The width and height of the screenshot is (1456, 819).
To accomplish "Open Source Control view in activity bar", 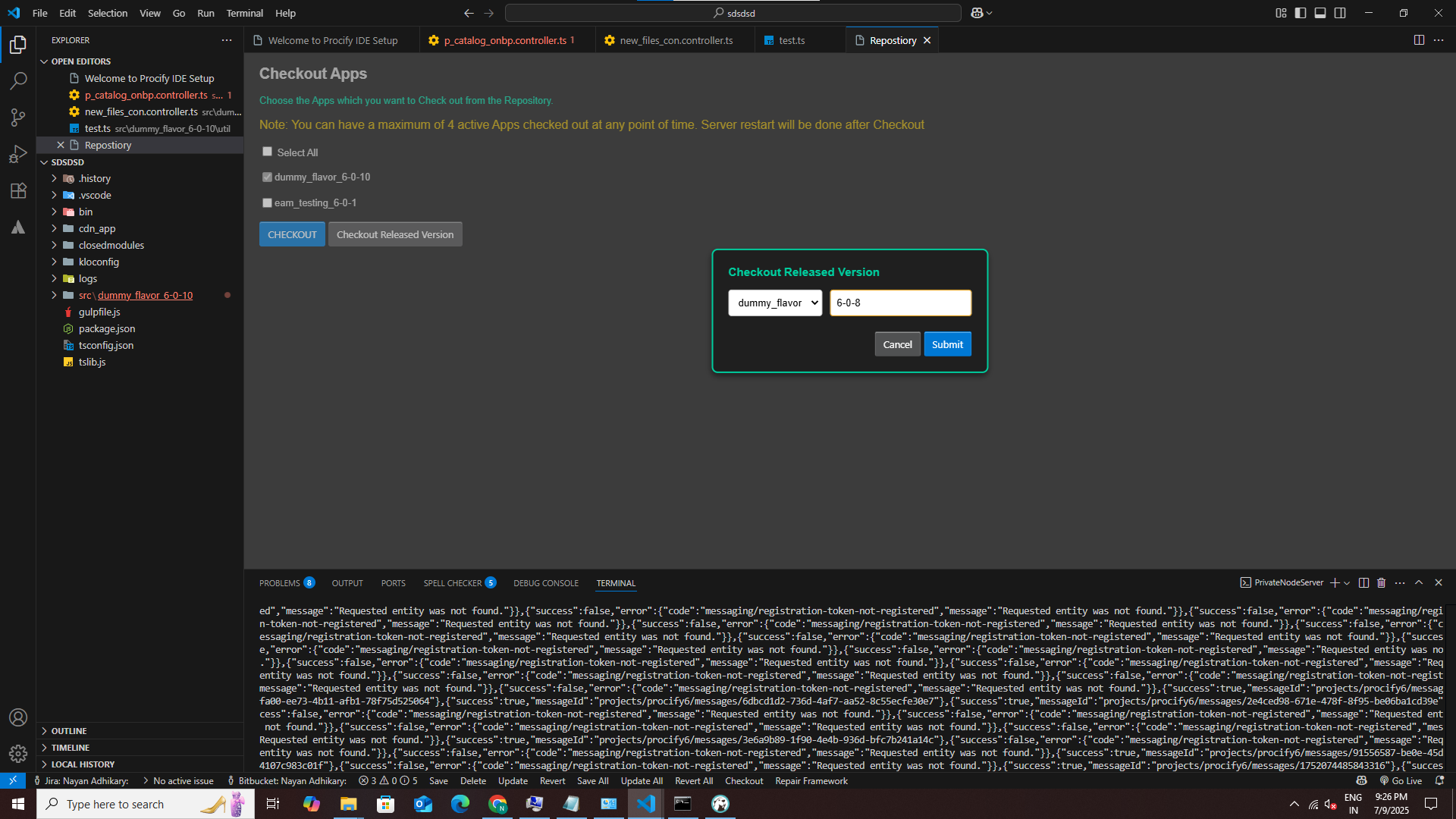I will [x=18, y=118].
